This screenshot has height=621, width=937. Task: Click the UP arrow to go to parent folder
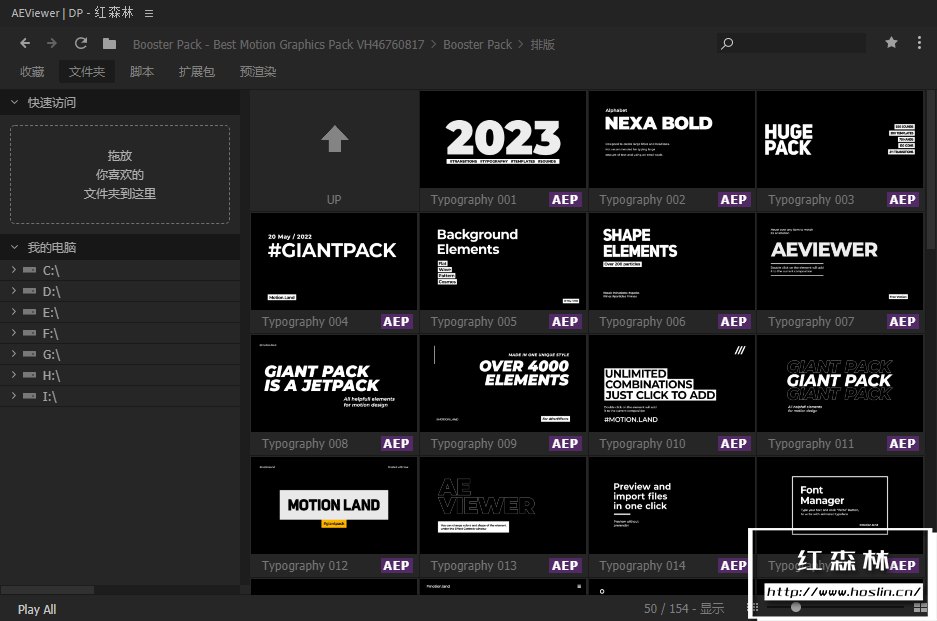(x=334, y=139)
